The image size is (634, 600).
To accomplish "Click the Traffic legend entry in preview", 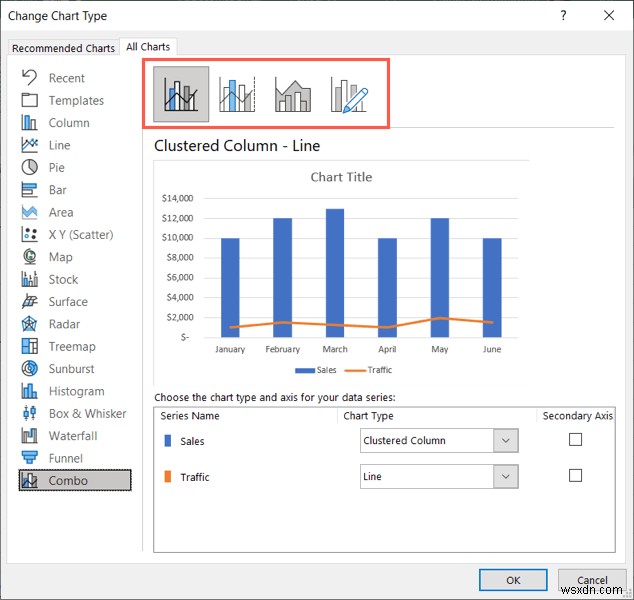I will coord(368,370).
